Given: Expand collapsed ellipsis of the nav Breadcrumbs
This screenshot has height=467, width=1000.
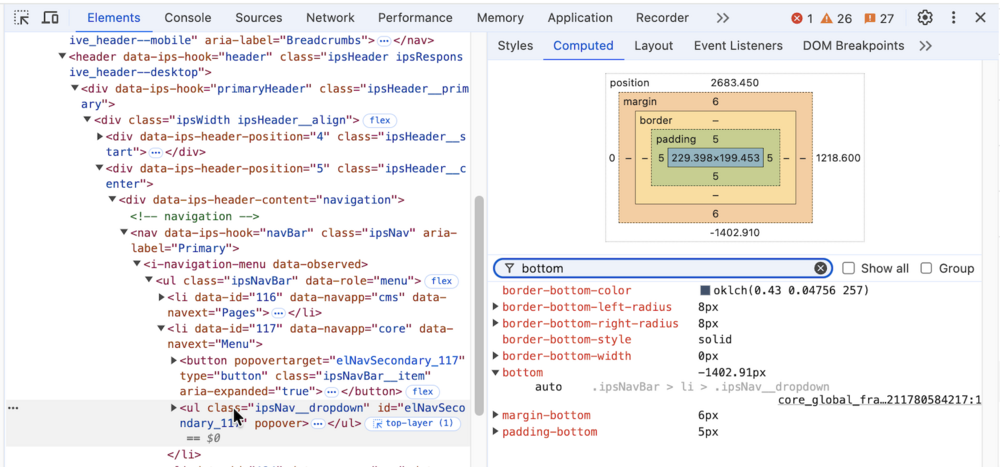Looking at the screenshot, I should coord(383,41).
